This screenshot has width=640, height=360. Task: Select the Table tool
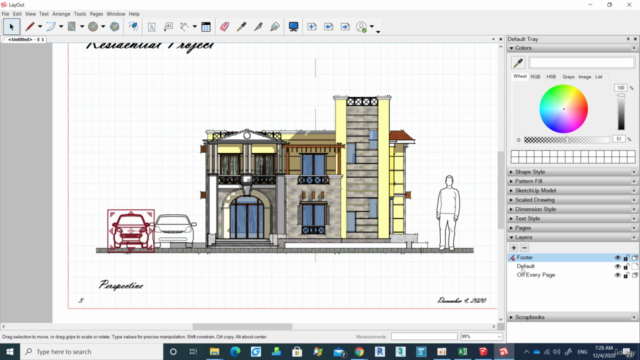[206, 27]
